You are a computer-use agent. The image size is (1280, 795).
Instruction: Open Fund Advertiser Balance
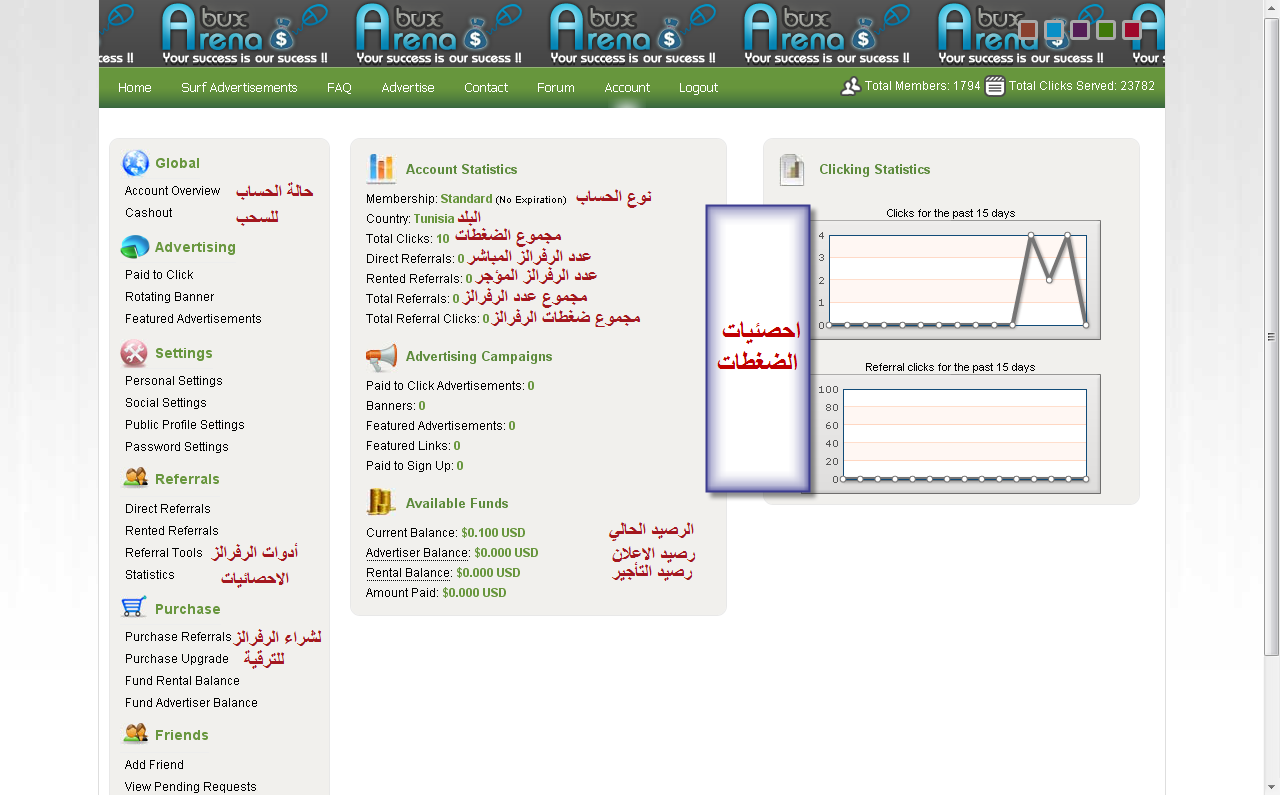[x=191, y=703]
